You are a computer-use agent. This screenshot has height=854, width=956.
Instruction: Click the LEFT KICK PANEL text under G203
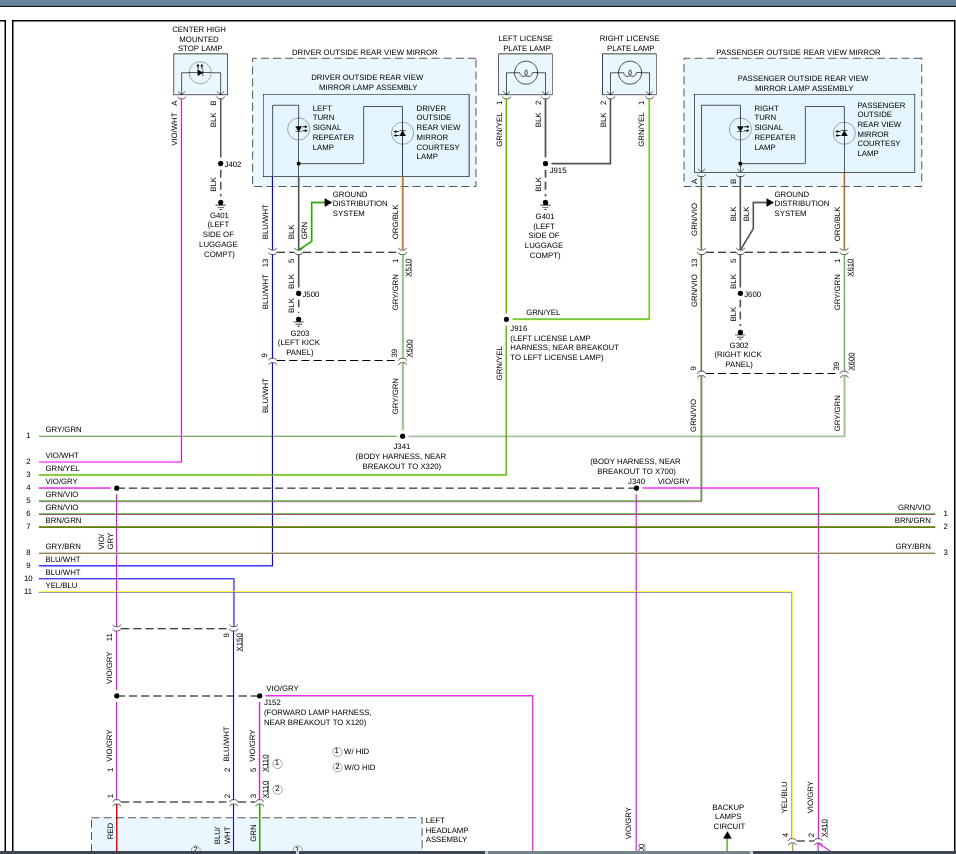(x=299, y=347)
